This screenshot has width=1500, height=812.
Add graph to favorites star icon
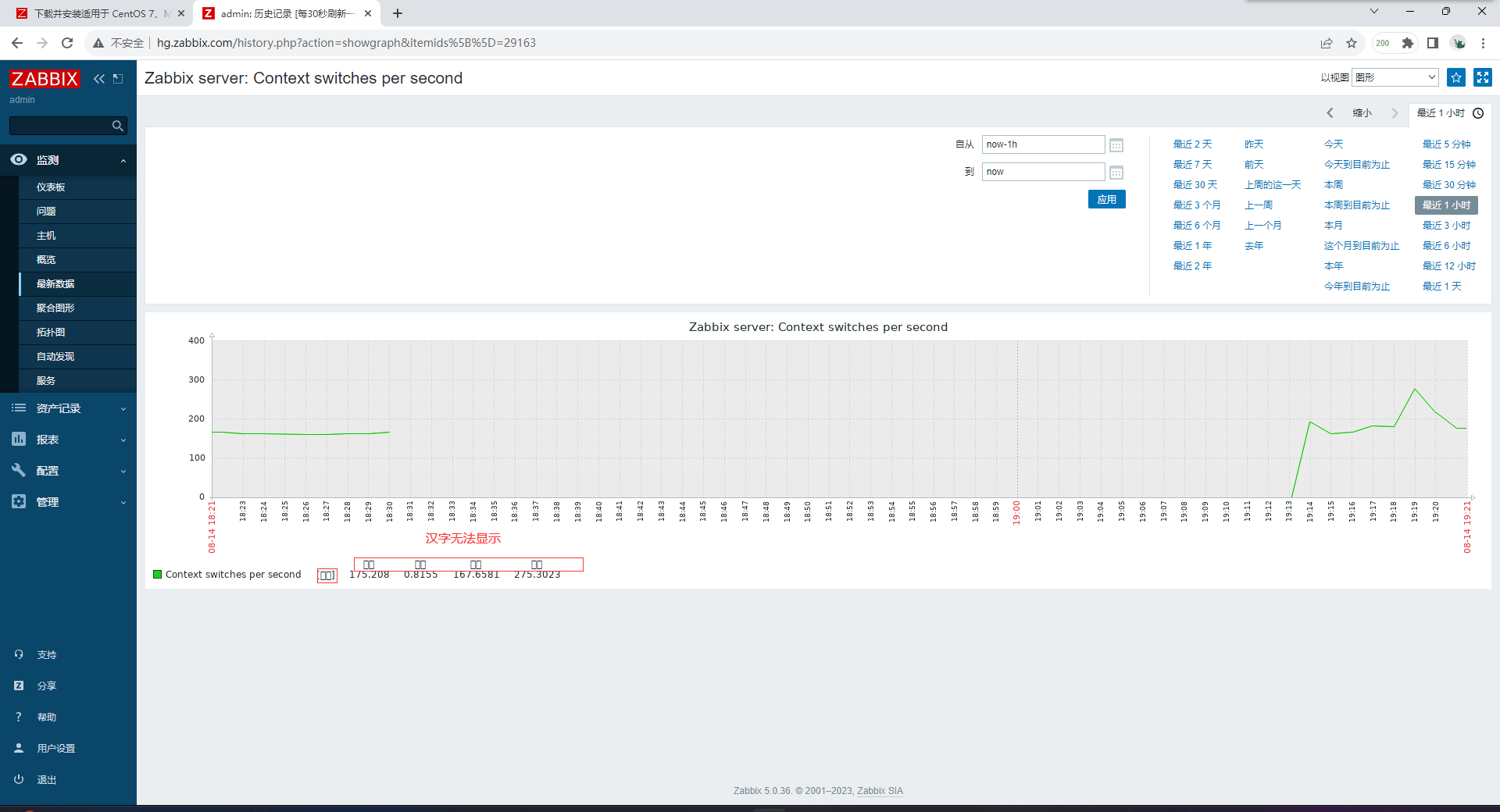(1456, 77)
